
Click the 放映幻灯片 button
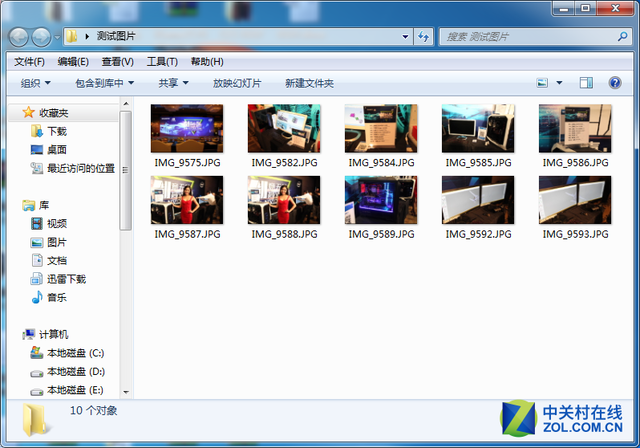coord(237,83)
